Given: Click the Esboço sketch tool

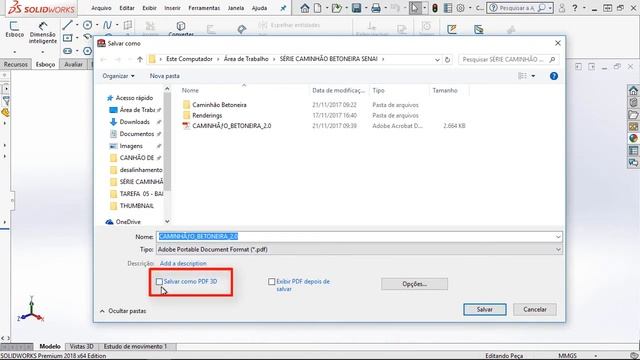Looking at the screenshot, I should coord(14,29).
